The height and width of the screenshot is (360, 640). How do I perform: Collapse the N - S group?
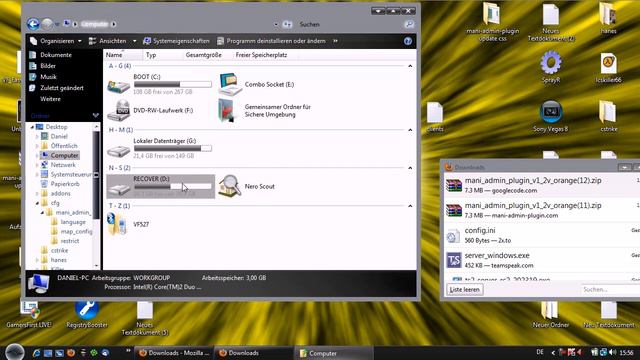tap(410, 168)
